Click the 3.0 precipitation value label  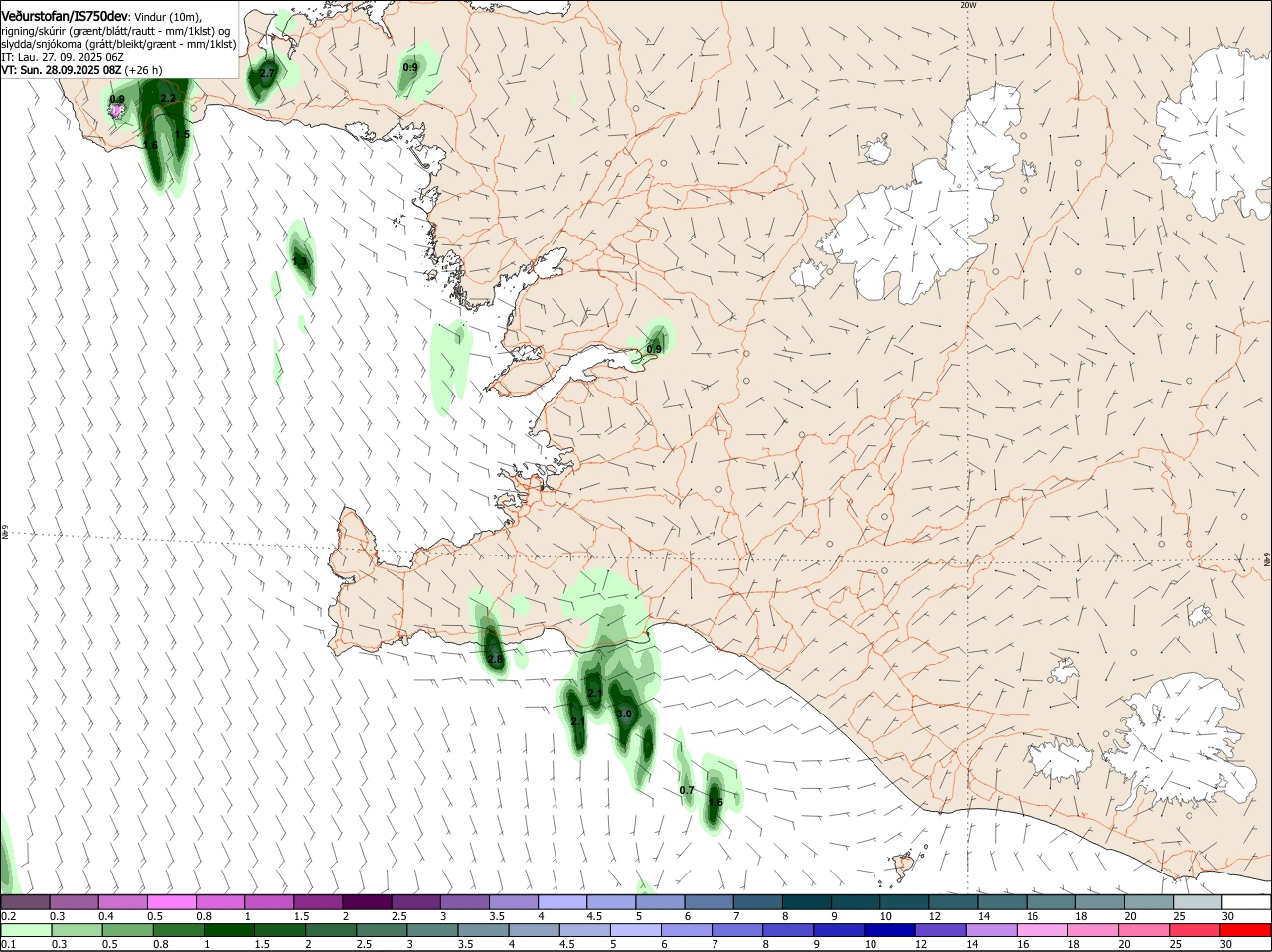pos(624,714)
